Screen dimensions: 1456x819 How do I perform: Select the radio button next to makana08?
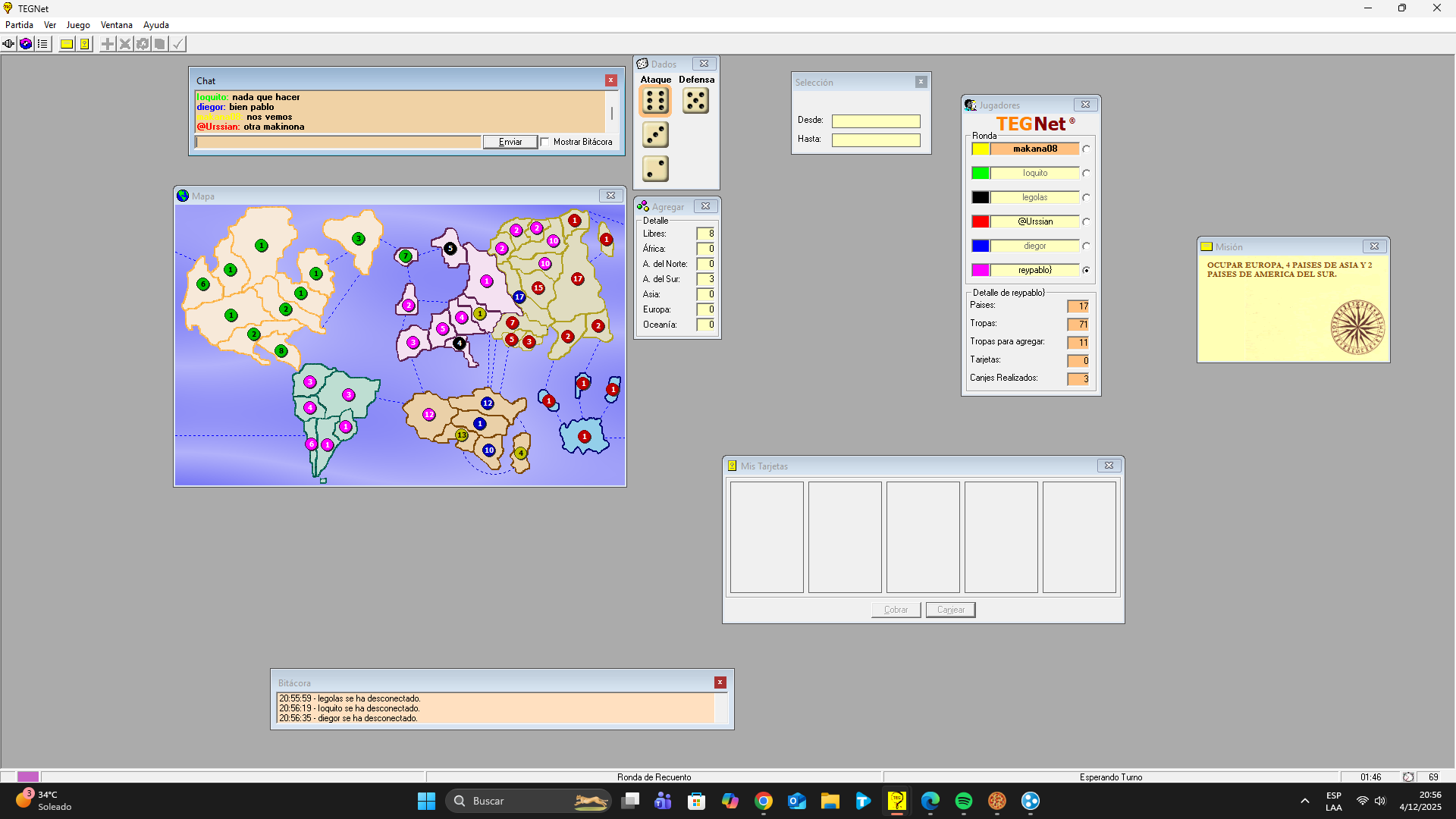pos(1086,149)
